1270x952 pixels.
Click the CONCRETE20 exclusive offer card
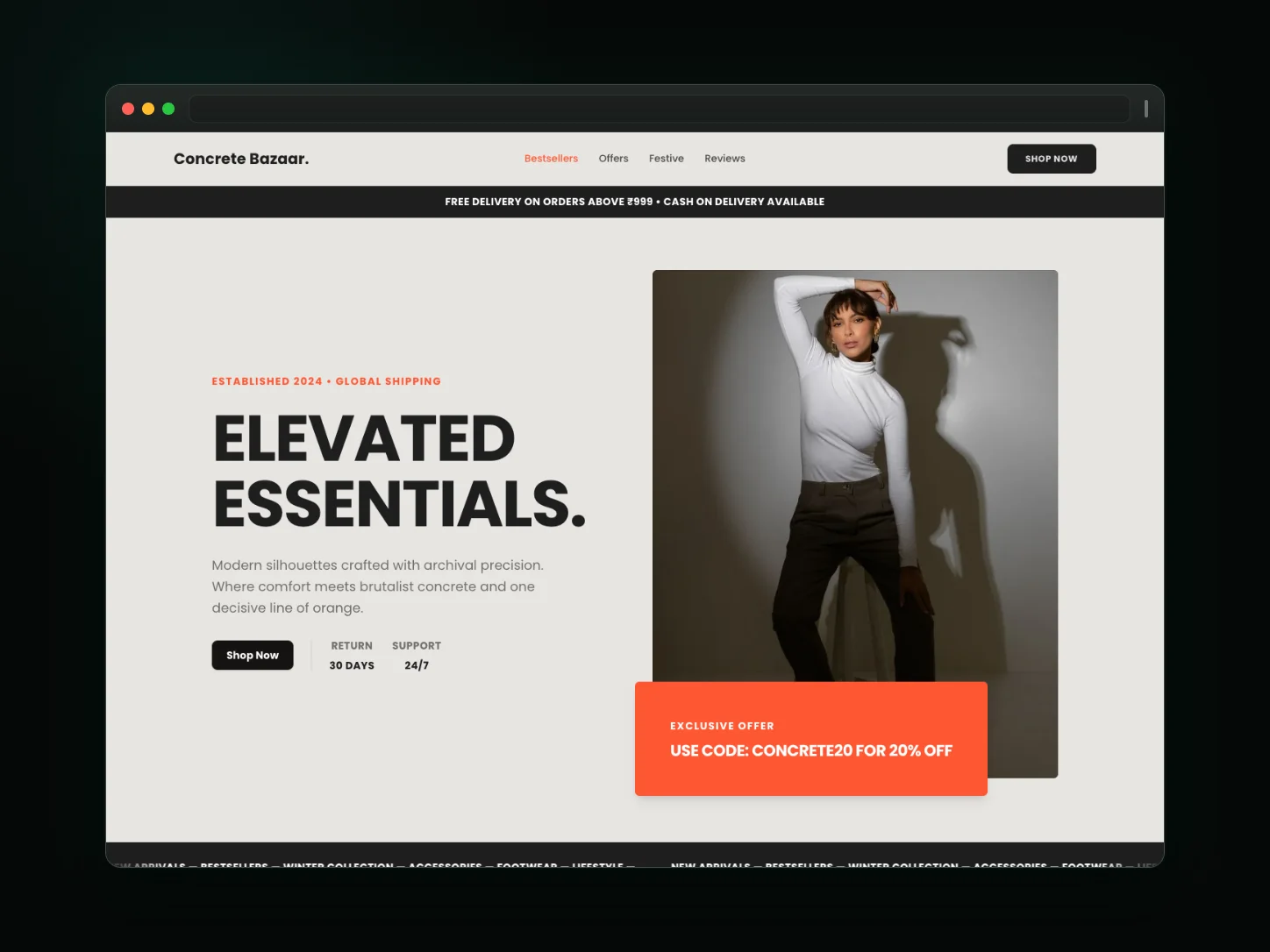tap(810, 739)
